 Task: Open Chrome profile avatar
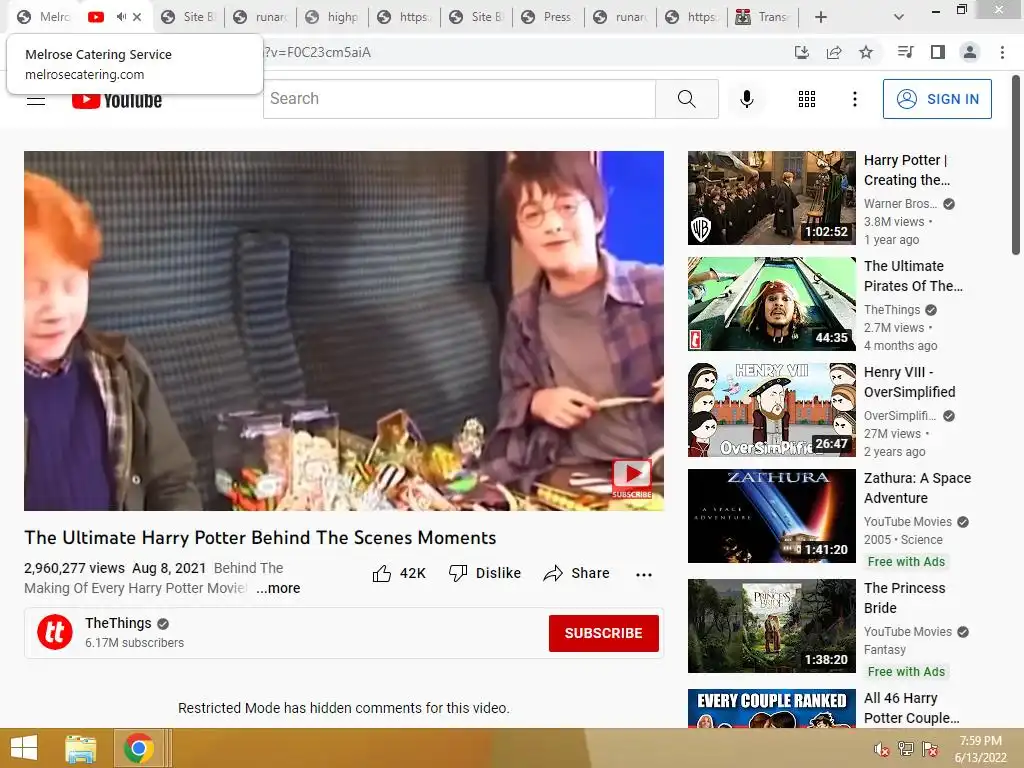click(x=970, y=52)
